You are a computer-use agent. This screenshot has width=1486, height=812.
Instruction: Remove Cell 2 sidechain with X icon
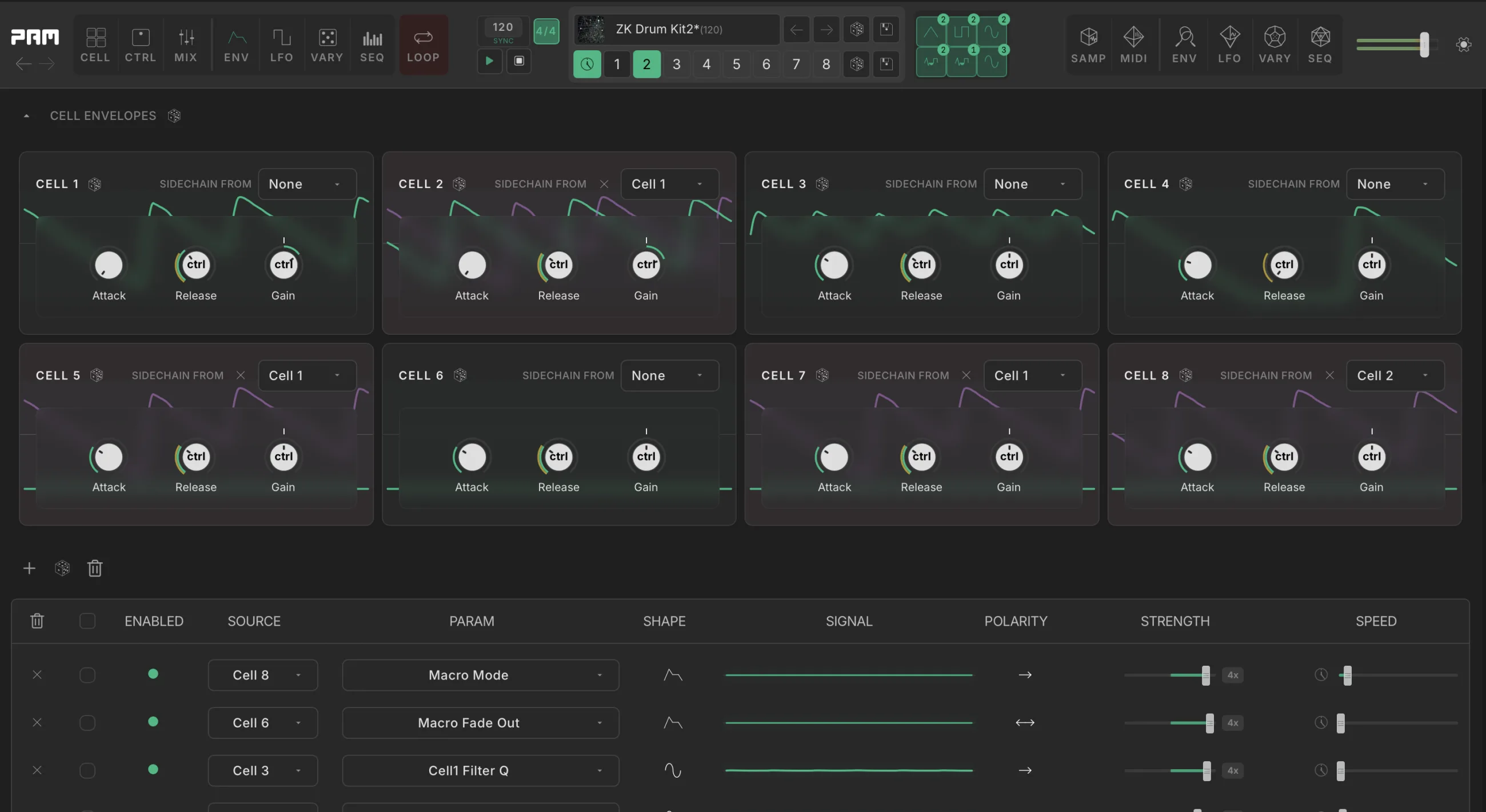pos(604,184)
